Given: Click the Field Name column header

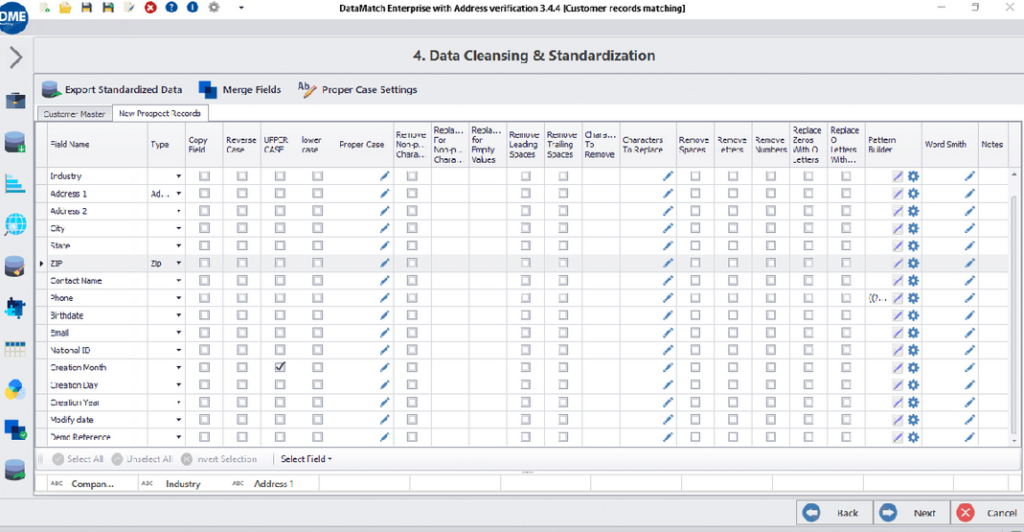Looking at the screenshot, I should tap(98, 144).
